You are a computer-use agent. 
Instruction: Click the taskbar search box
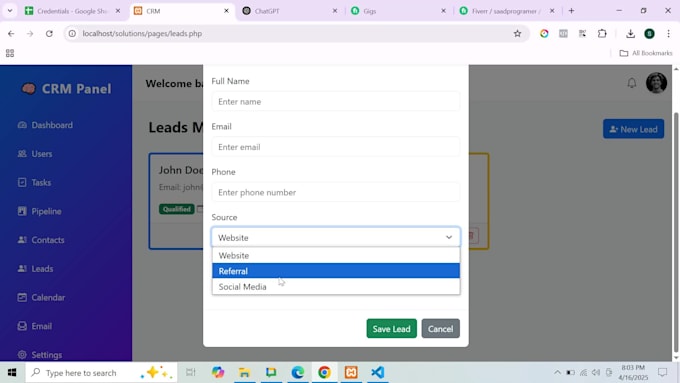click(x=101, y=373)
